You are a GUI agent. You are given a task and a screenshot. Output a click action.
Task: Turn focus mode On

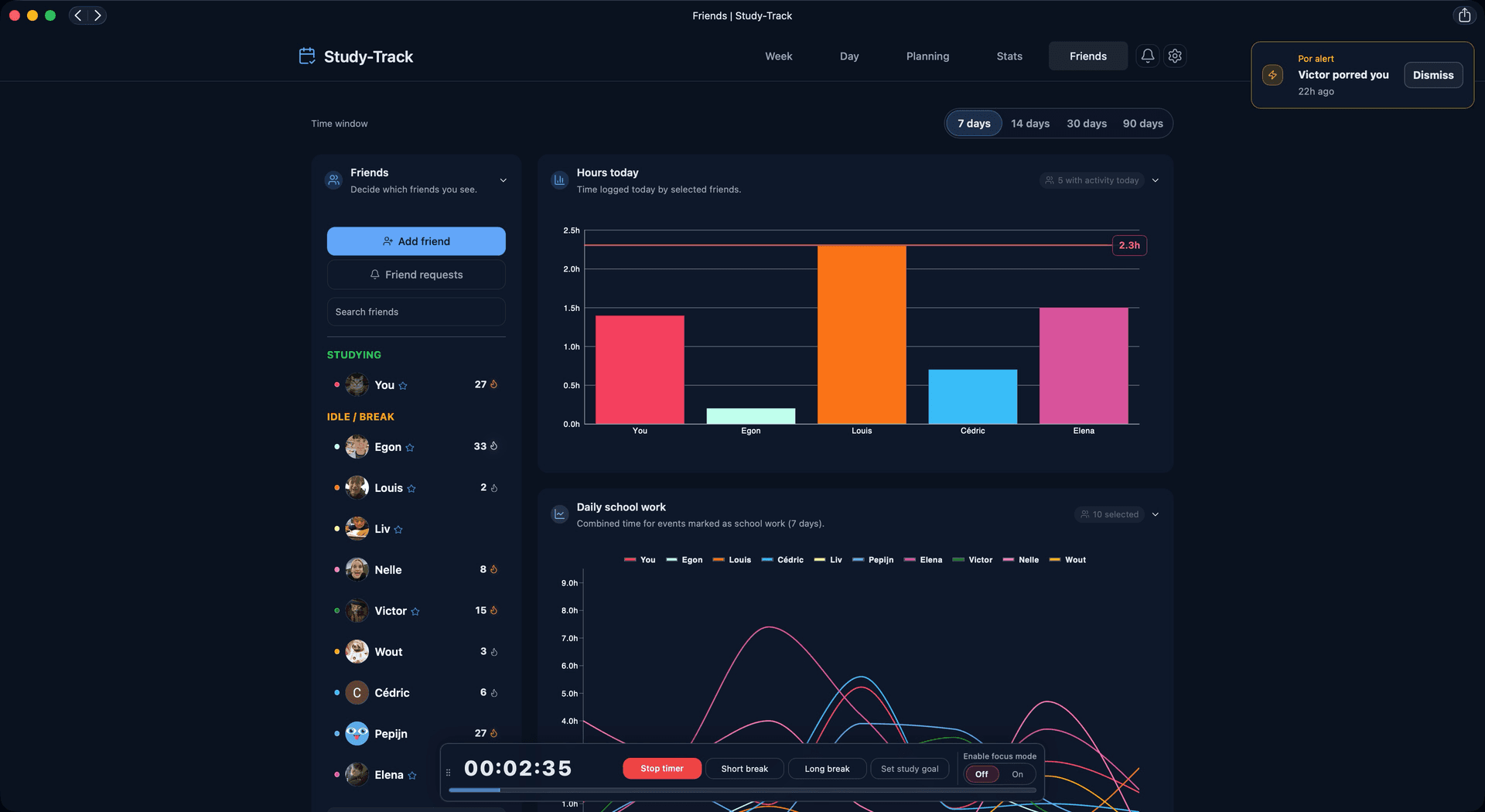click(1017, 774)
